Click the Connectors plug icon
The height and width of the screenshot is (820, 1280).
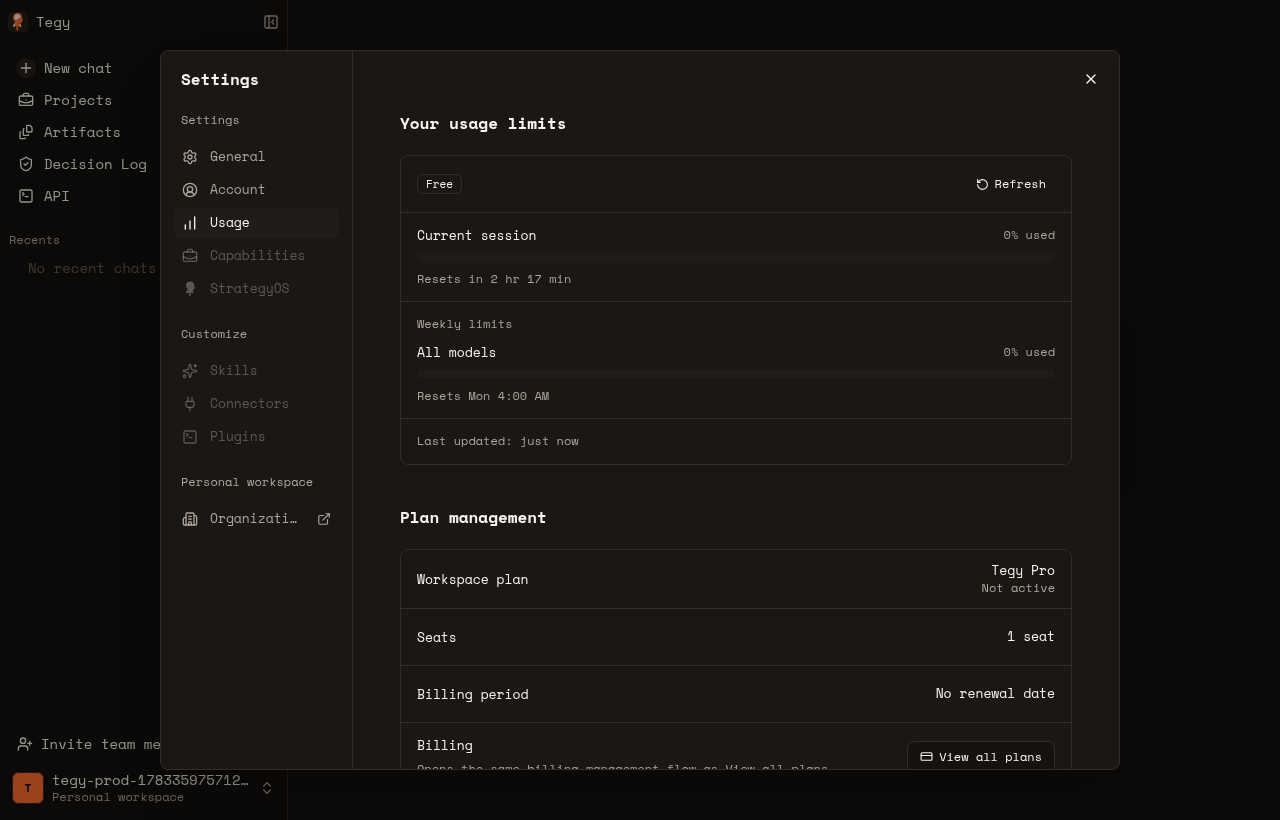(190, 404)
